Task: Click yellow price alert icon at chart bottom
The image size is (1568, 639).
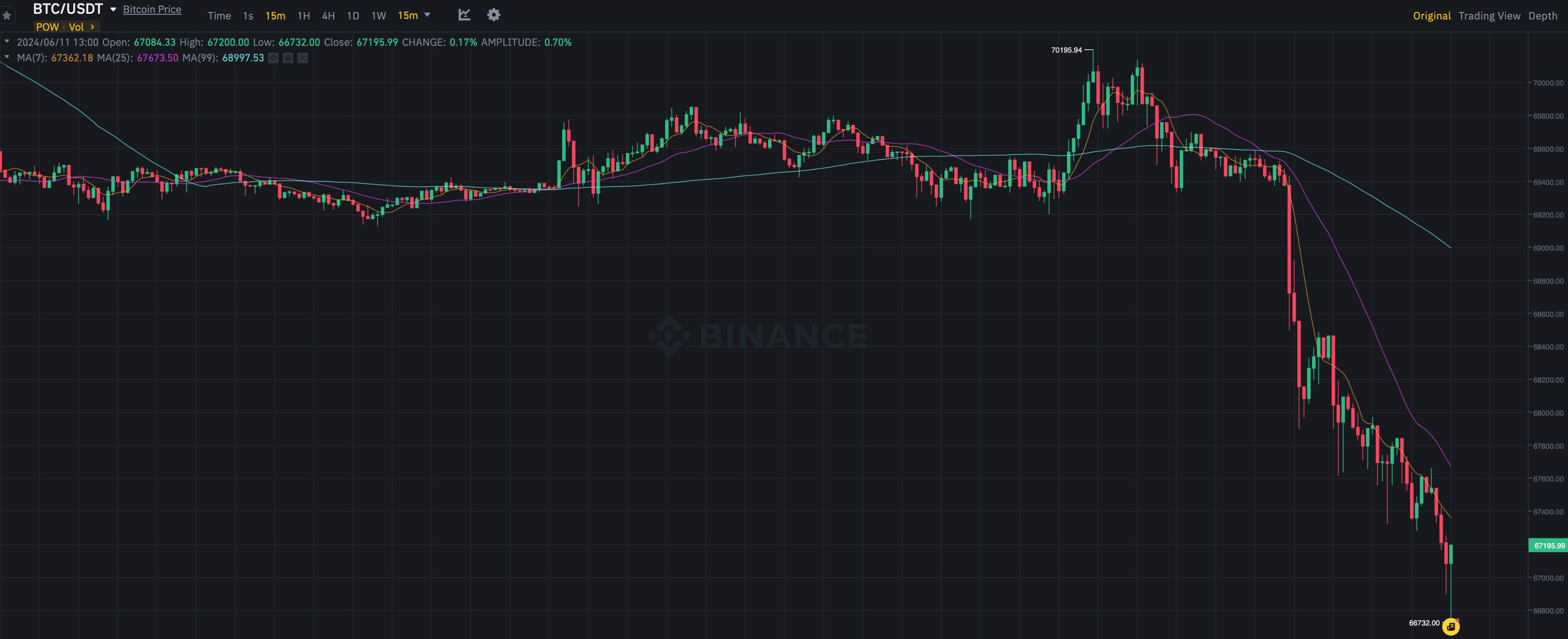Action: coord(1450,626)
